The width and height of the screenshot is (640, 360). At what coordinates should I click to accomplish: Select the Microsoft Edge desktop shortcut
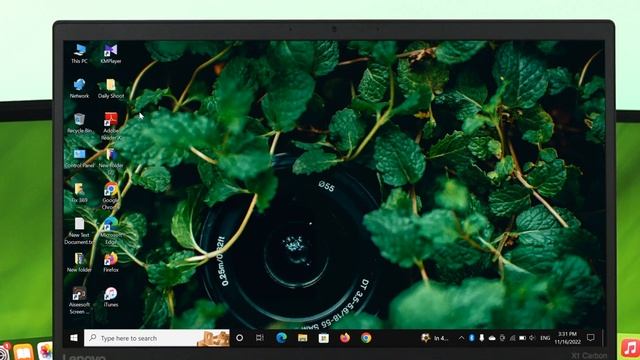(x=111, y=231)
